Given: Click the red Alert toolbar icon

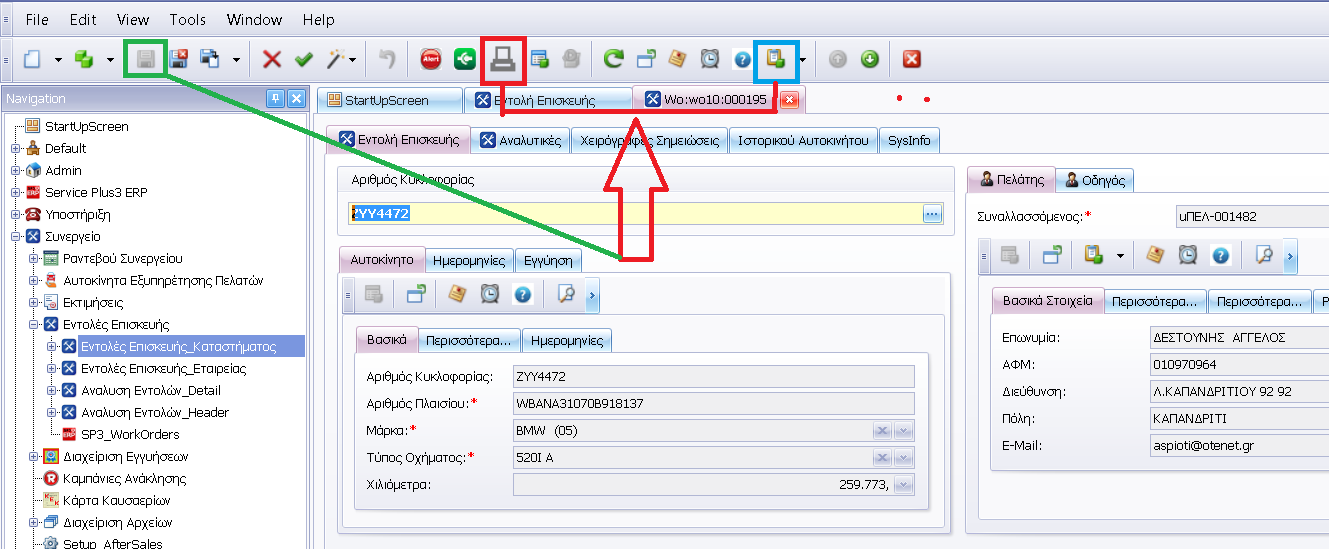Looking at the screenshot, I should (x=431, y=59).
